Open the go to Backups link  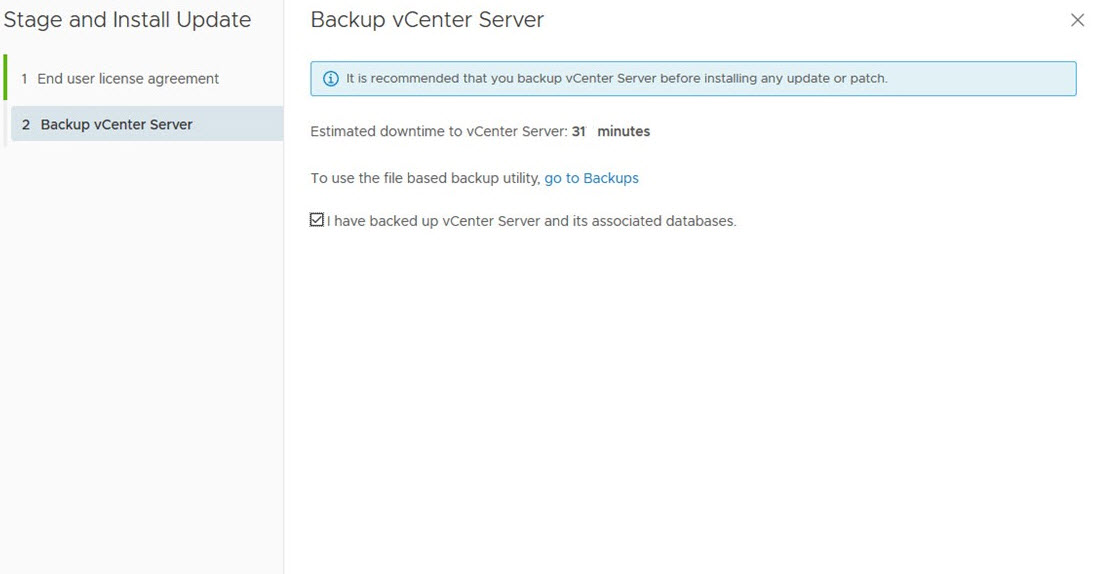point(591,178)
